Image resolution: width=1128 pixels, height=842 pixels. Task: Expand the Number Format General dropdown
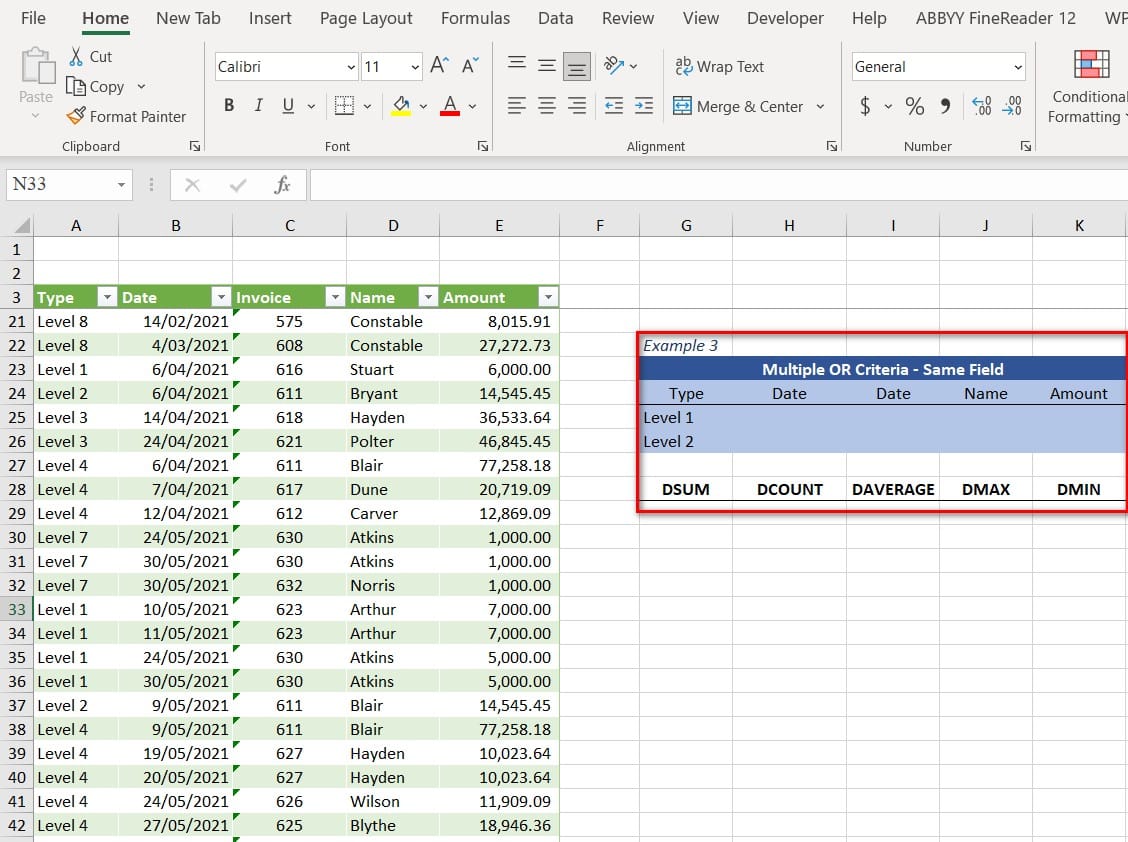(1018, 67)
